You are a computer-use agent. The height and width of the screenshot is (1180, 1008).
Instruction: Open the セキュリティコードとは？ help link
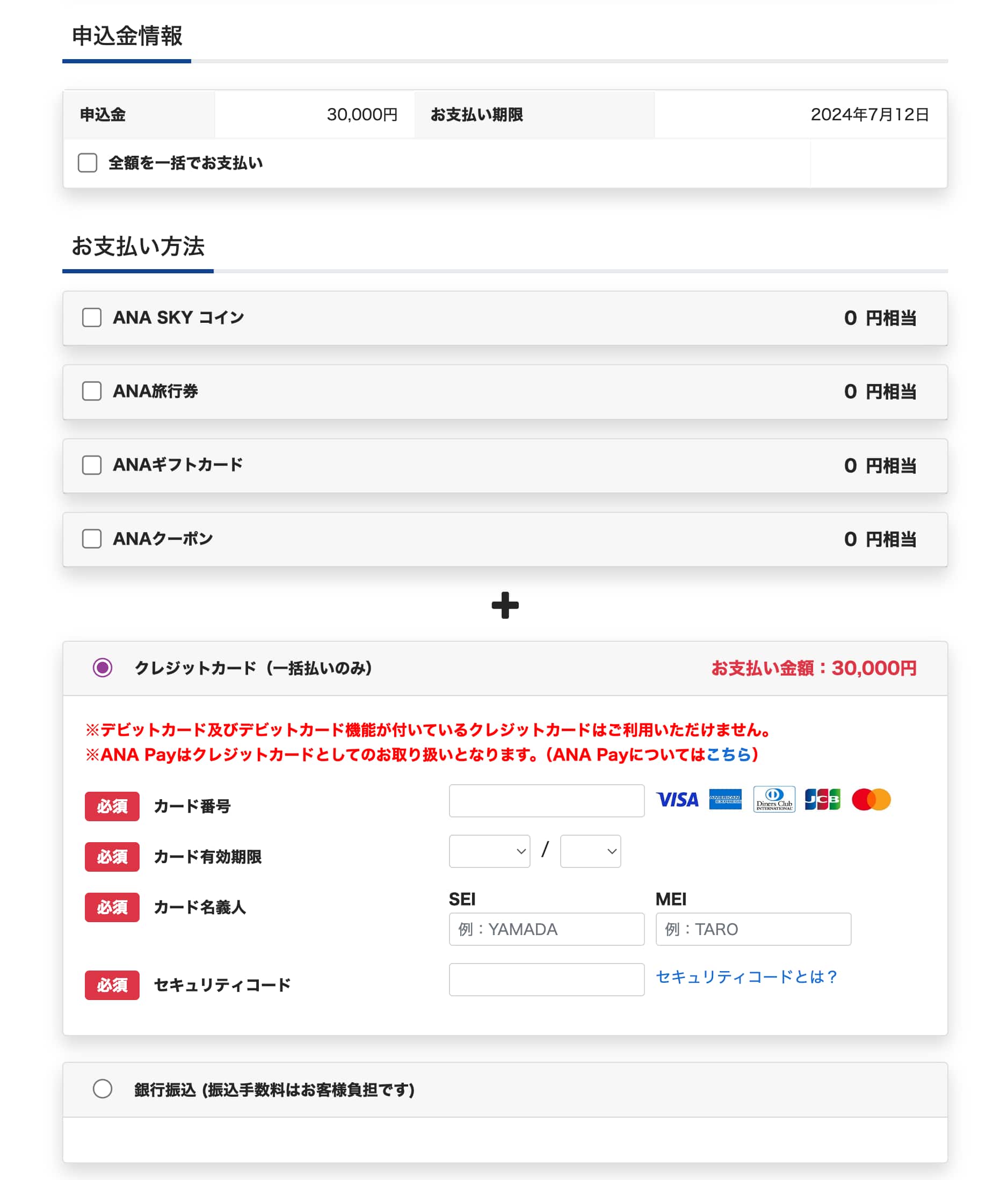click(746, 976)
